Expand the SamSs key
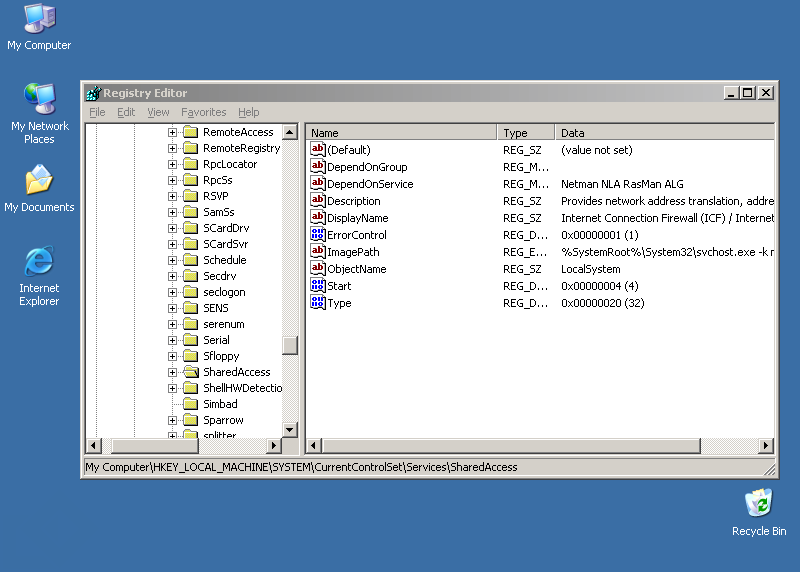 [x=172, y=212]
